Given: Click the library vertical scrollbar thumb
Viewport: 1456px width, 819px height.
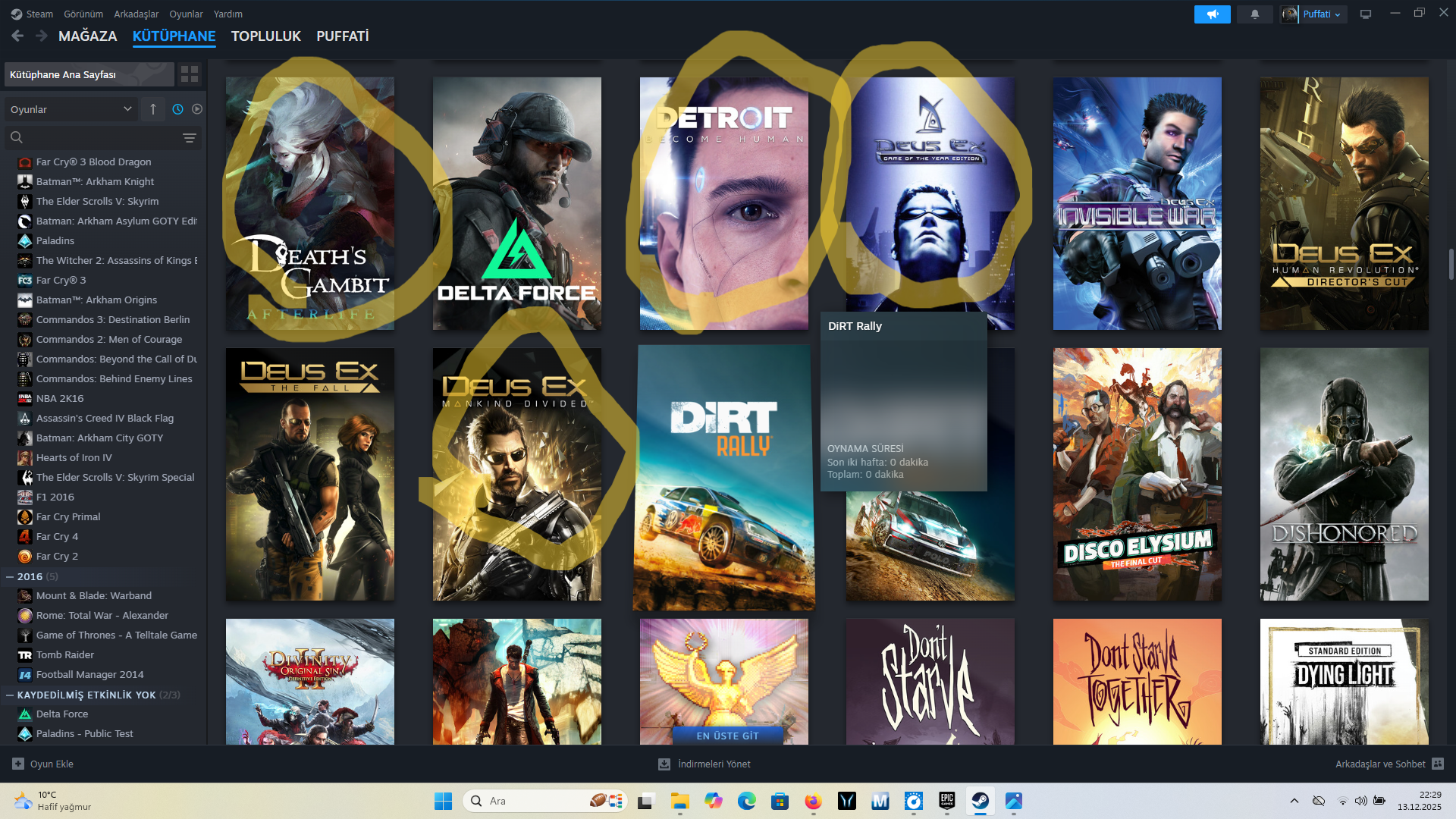Looking at the screenshot, I should pos(1451,264).
